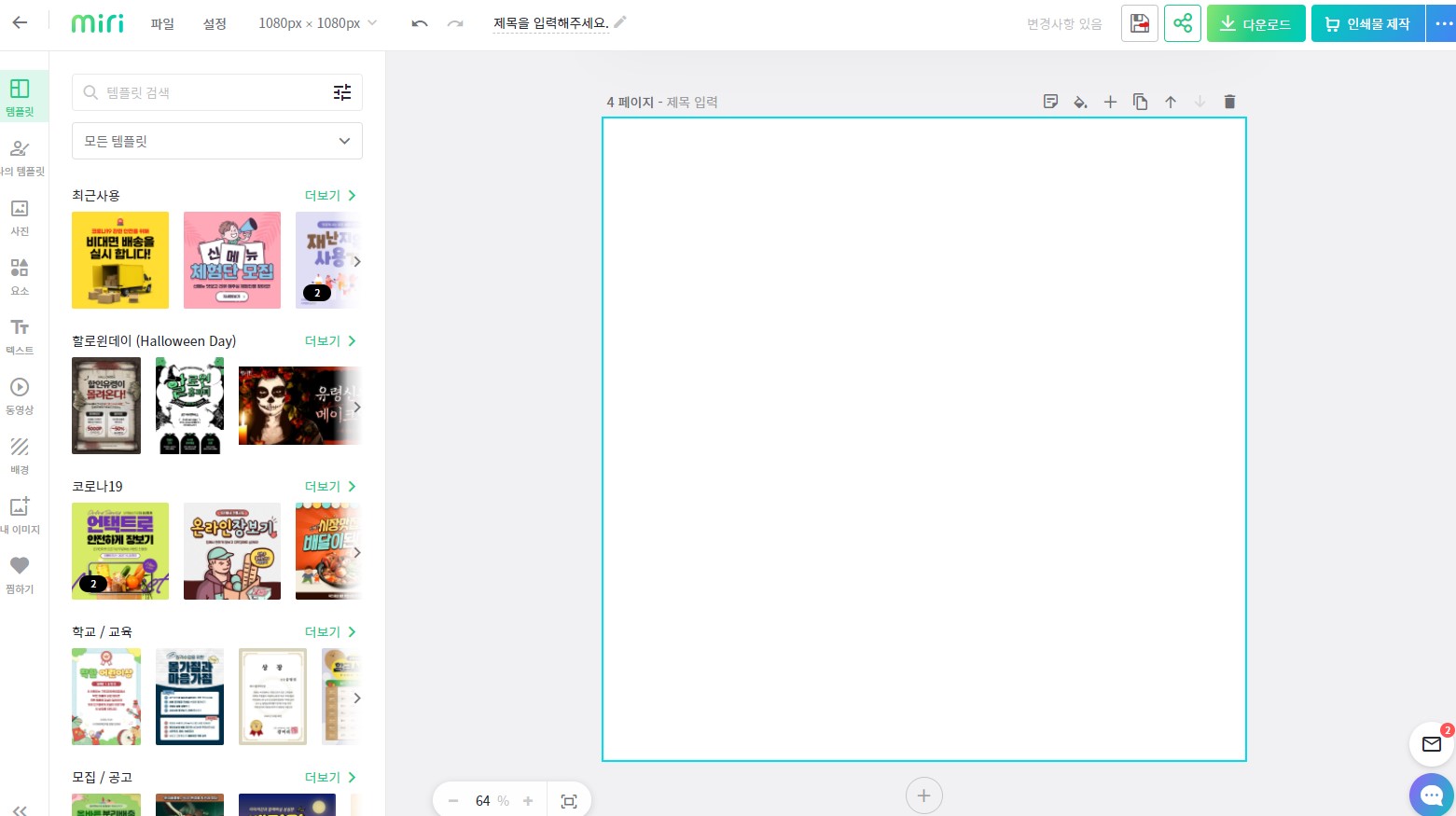Screen dimensions: 1456x816
Task: Open the 찜하기 favorites panel
Action: (x=20, y=575)
